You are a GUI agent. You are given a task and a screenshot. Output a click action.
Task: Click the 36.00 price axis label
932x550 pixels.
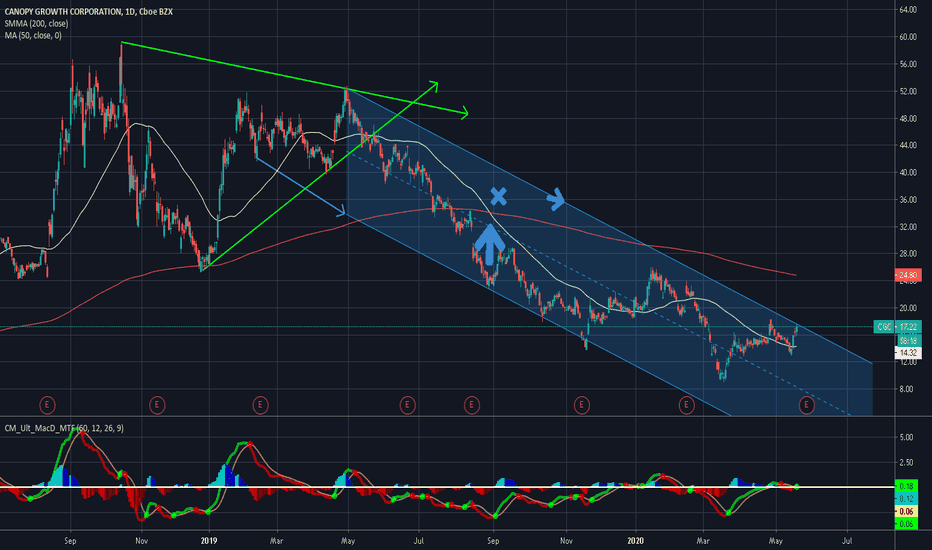click(908, 200)
